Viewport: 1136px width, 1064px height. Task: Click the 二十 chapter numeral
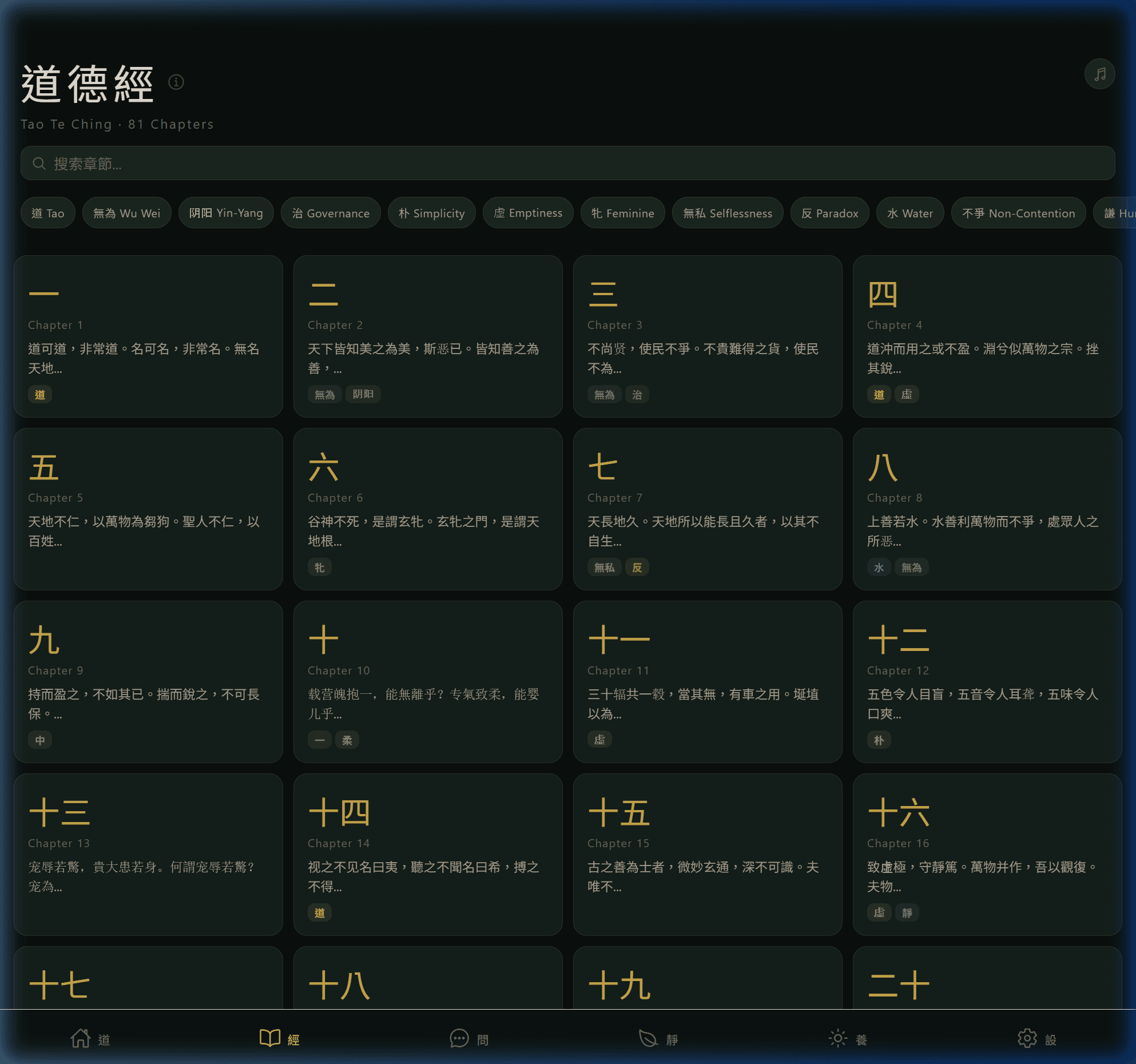point(899,986)
